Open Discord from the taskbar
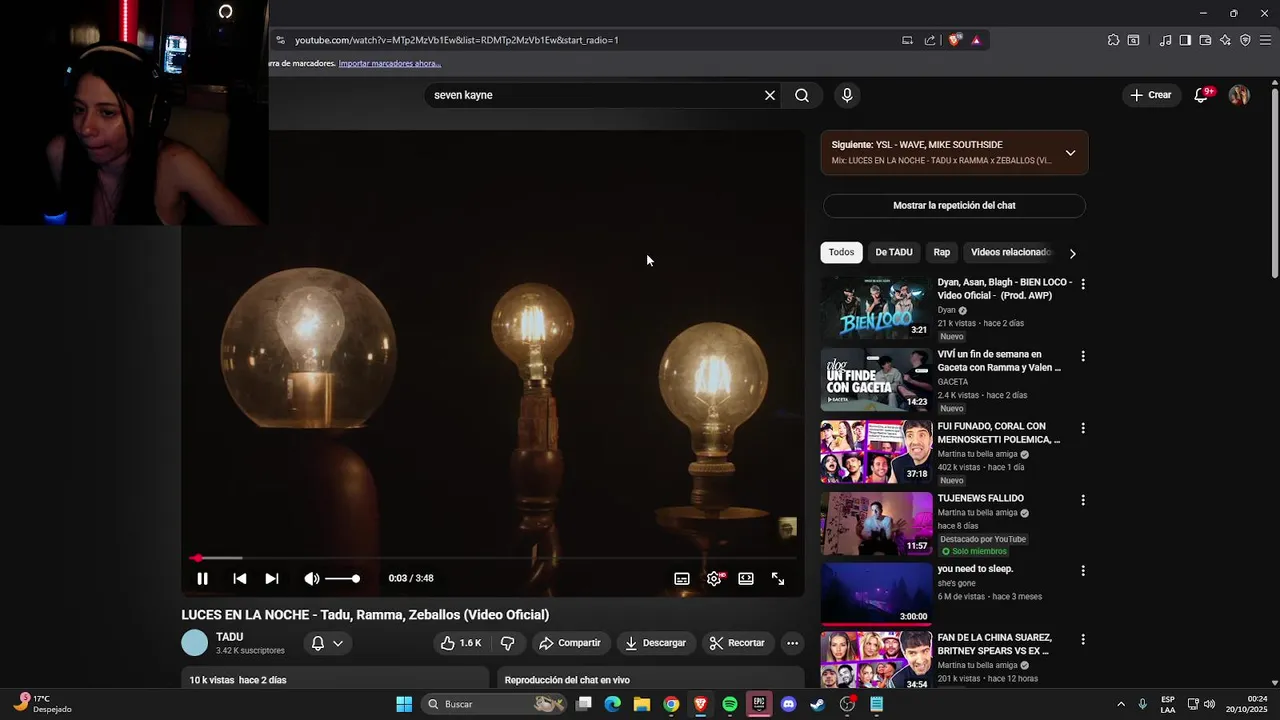The height and width of the screenshot is (720, 1280). (x=788, y=704)
